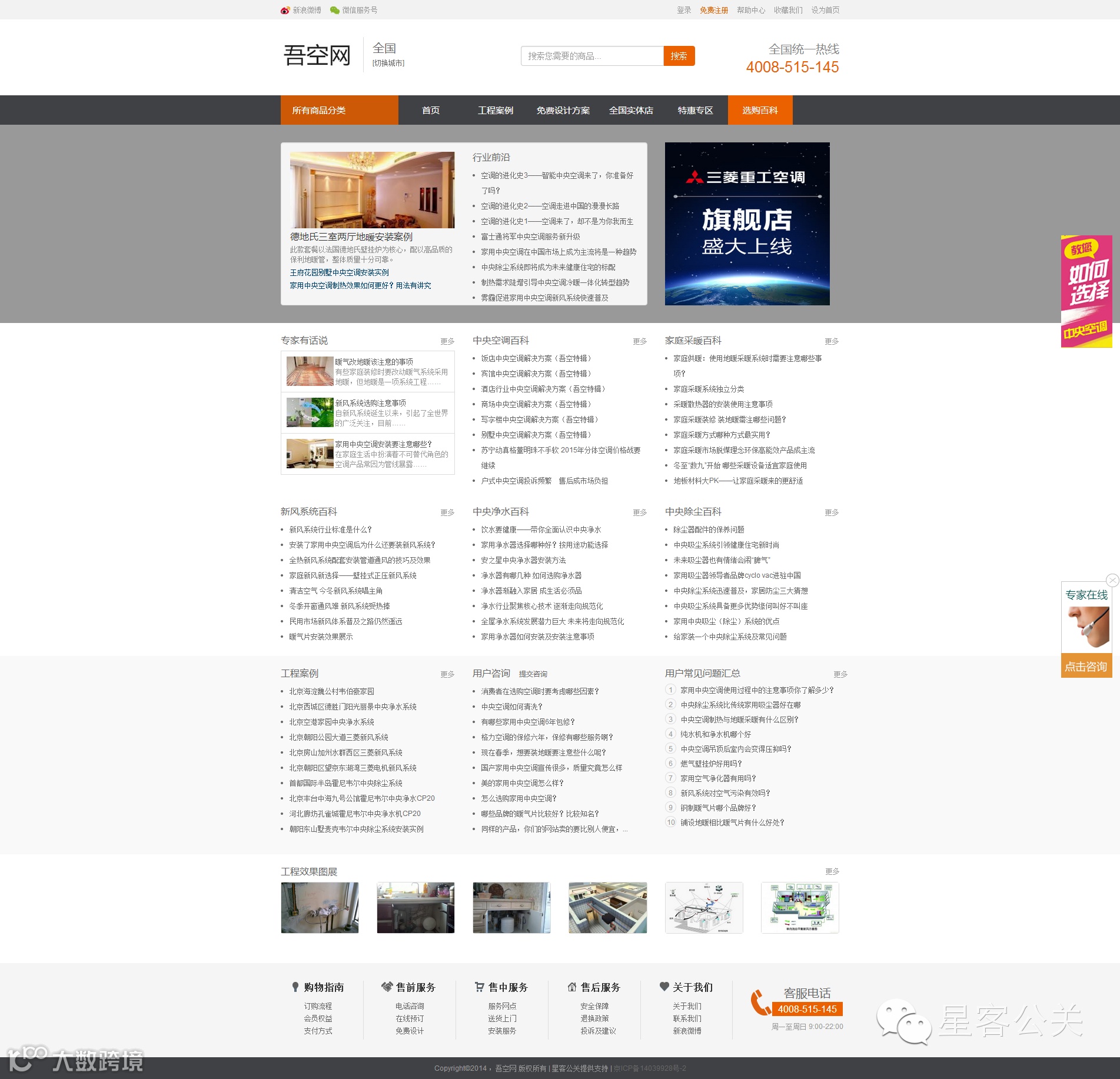Open the 工程案例 nav tab
The height and width of the screenshot is (1079, 1120).
pos(496,110)
